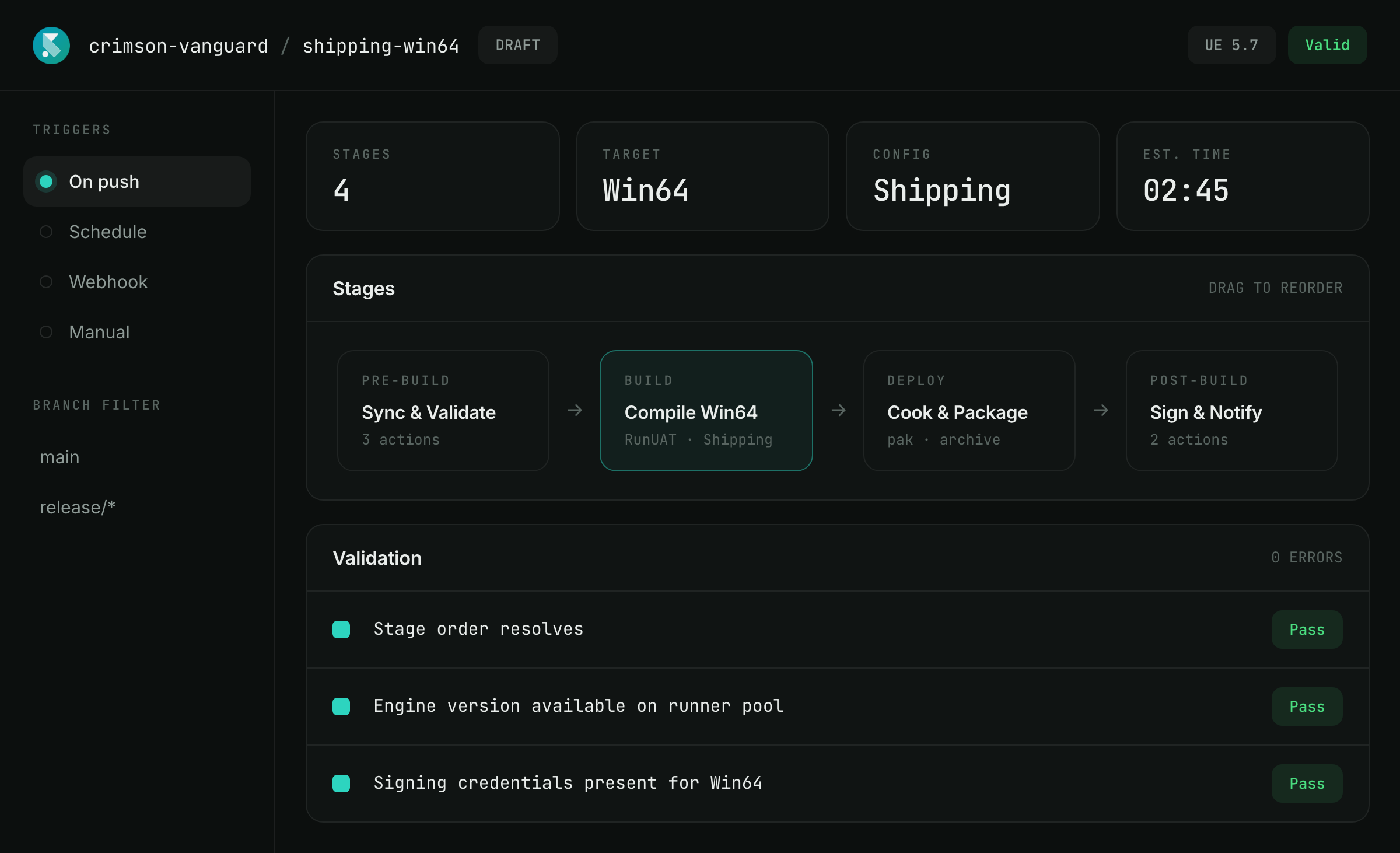Screen dimensions: 1400x853
Task: Click arrow between Cook & Package and Sign & Notify
Action: (1101, 411)
